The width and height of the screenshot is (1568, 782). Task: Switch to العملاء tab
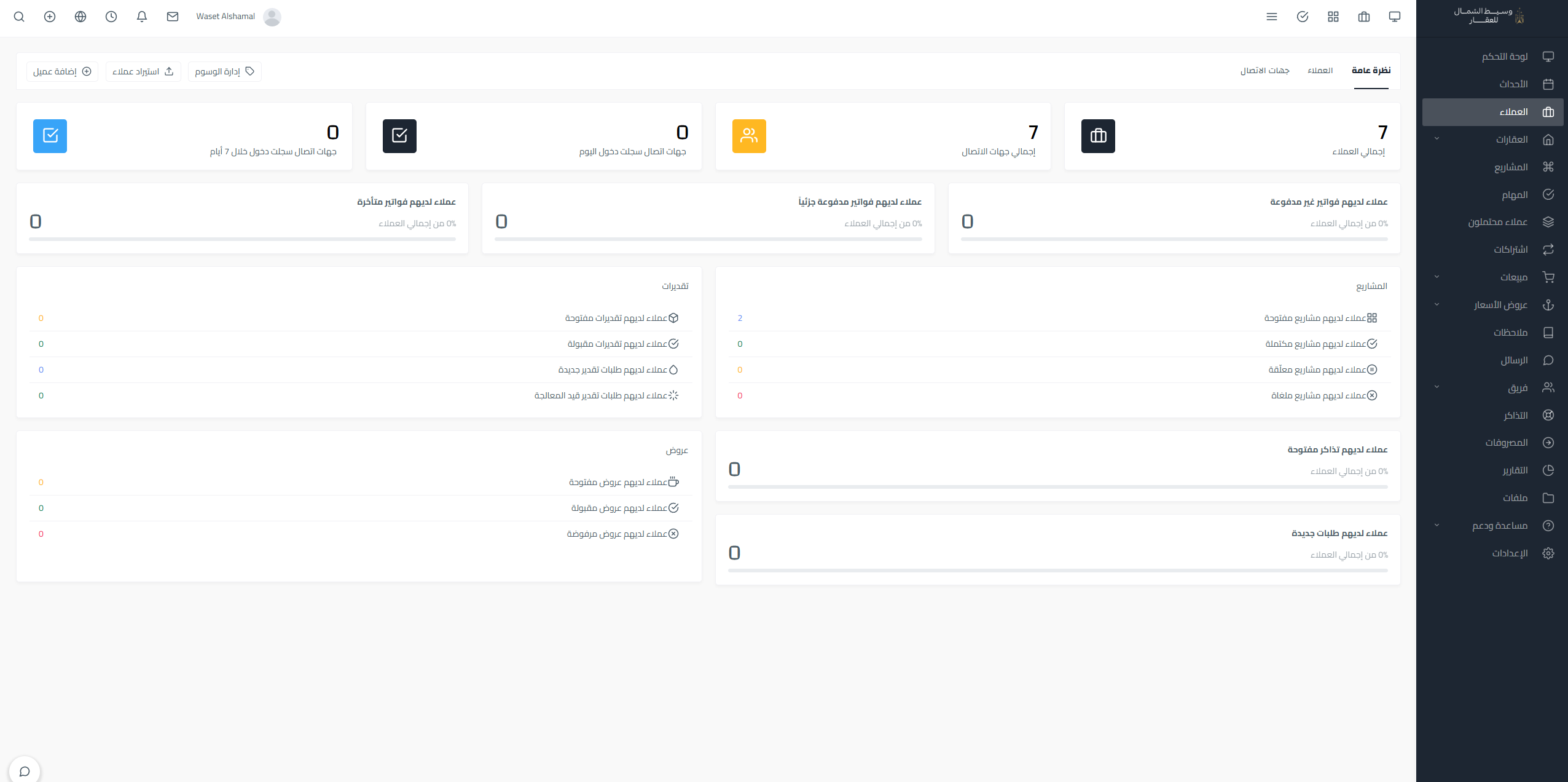pyautogui.click(x=1320, y=71)
